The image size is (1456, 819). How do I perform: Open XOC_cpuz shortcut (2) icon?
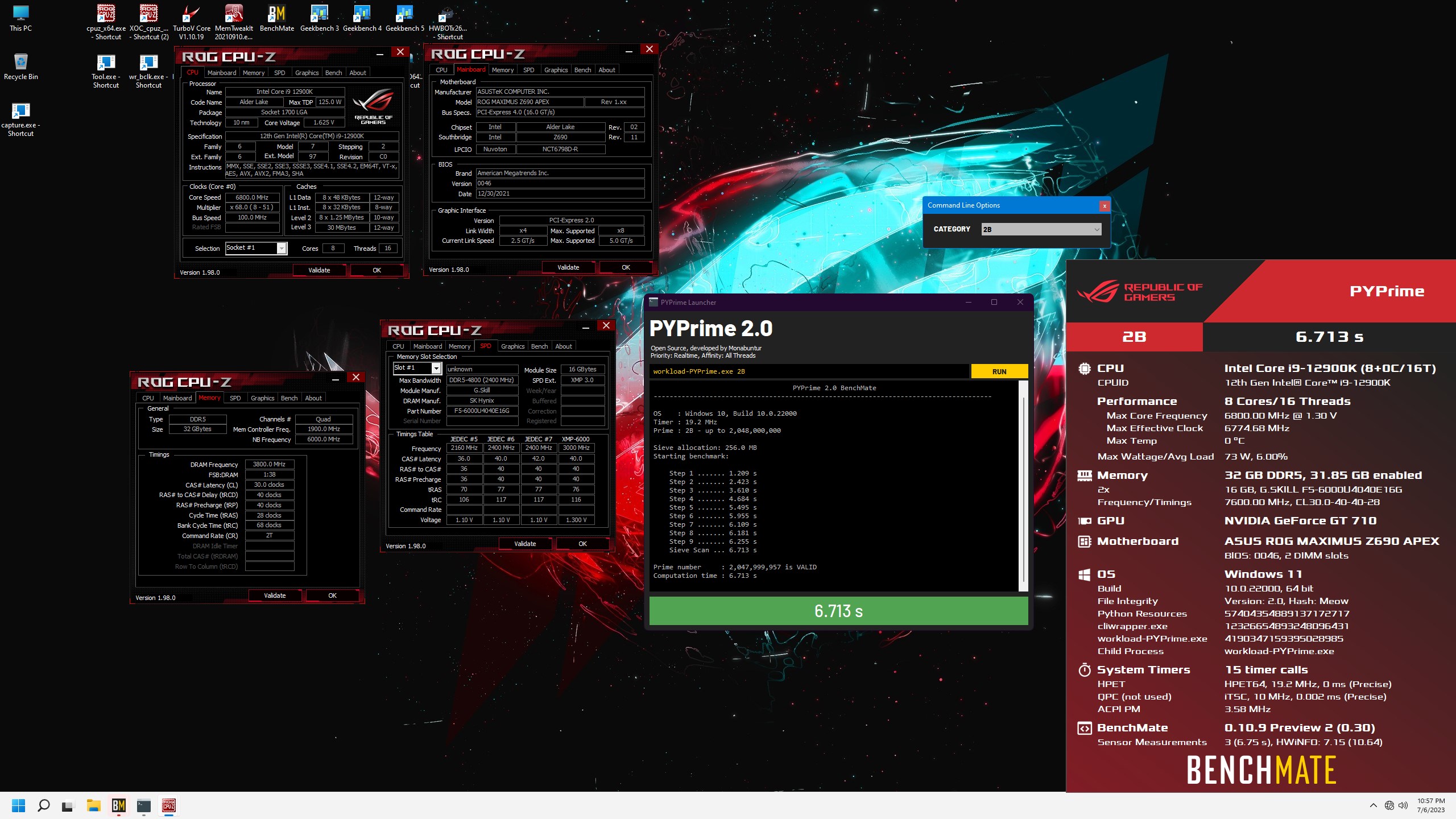click(x=149, y=22)
